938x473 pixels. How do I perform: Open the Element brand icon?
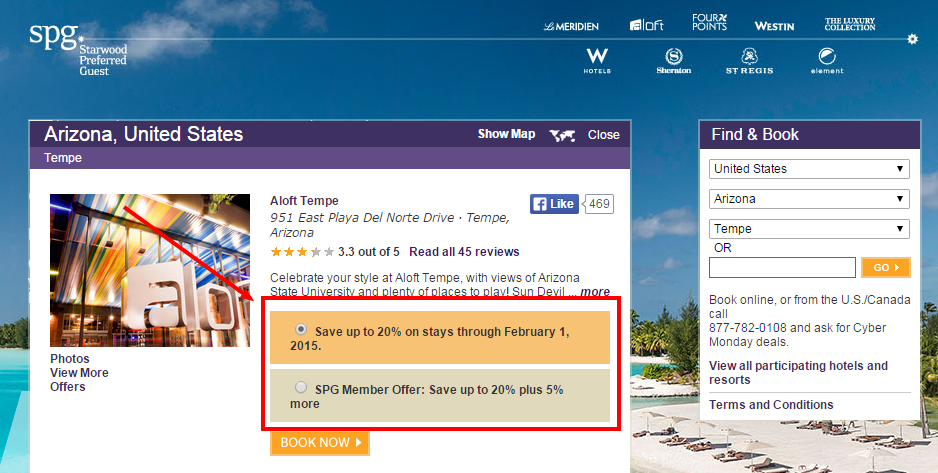(827, 61)
